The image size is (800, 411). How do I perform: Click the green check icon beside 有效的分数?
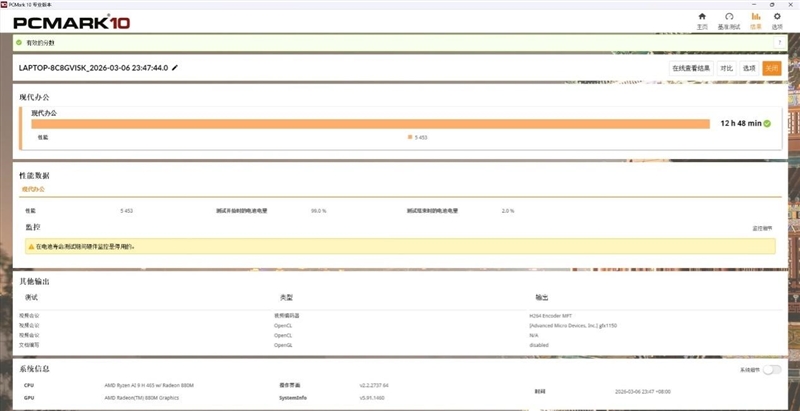tap(19, 43)
